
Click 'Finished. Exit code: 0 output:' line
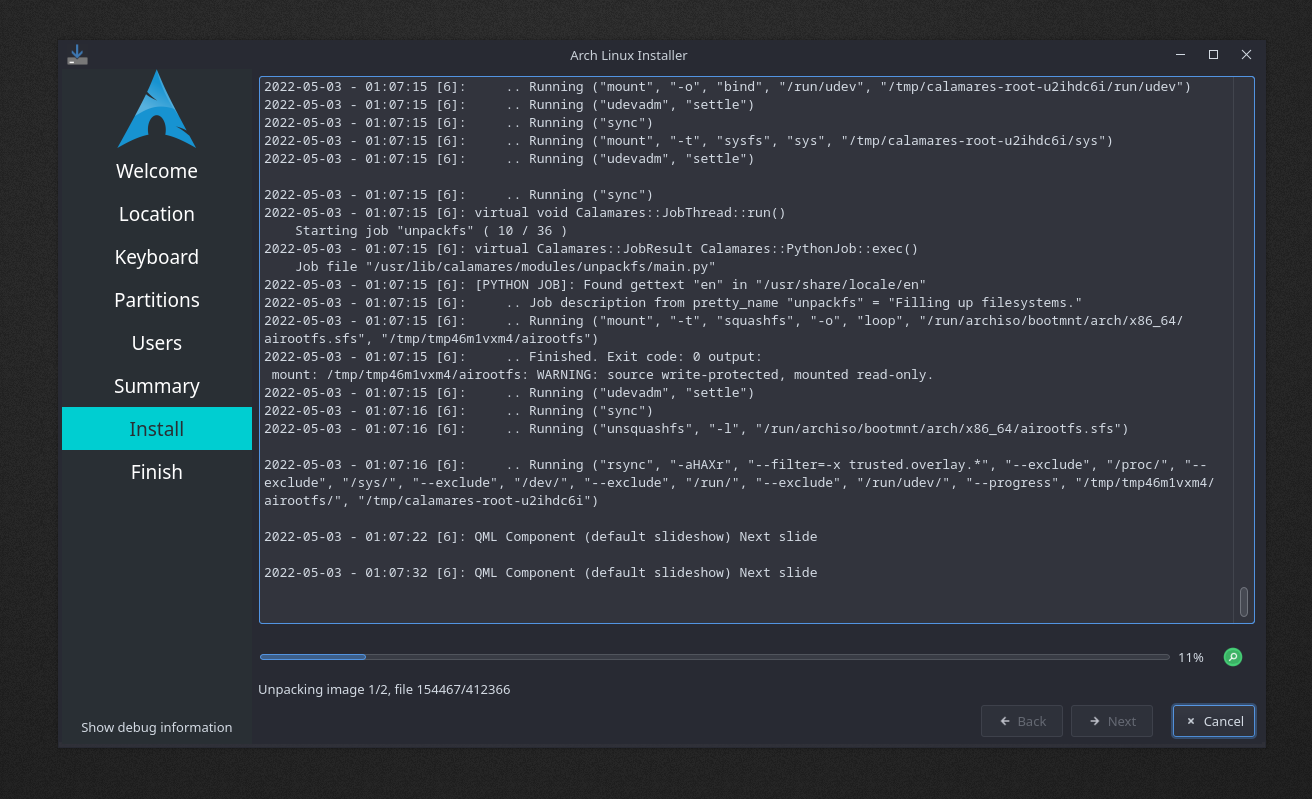click(513, 357)
